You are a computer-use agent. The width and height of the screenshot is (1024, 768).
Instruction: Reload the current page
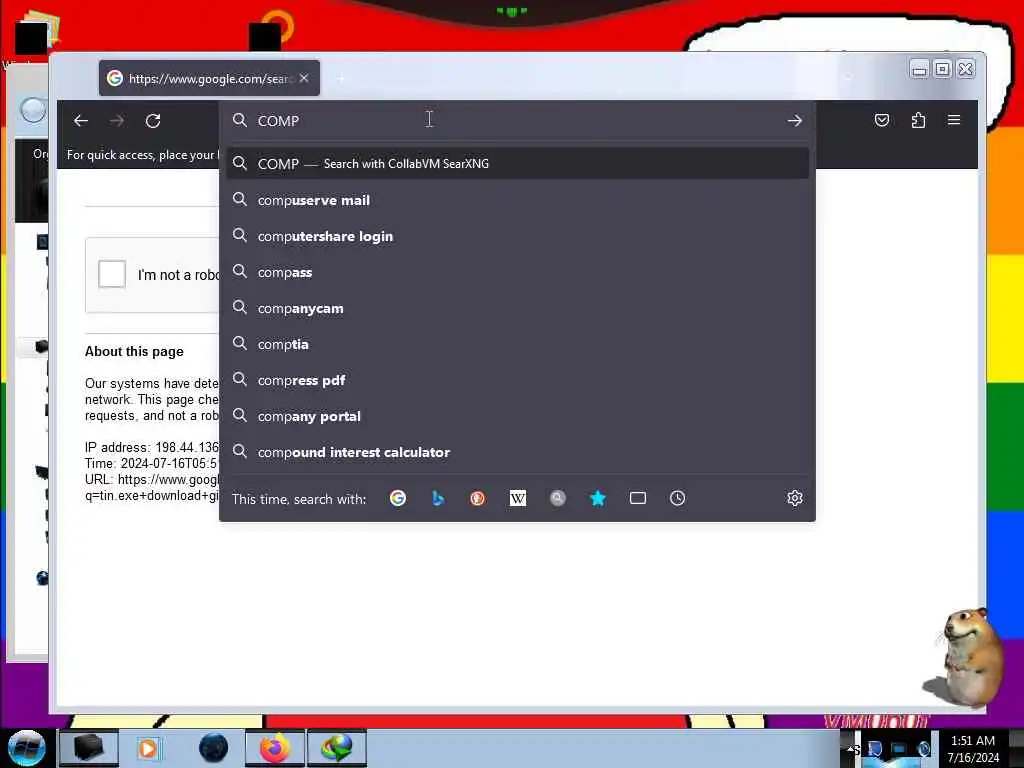pyautogui.click(x=153, y=121)
